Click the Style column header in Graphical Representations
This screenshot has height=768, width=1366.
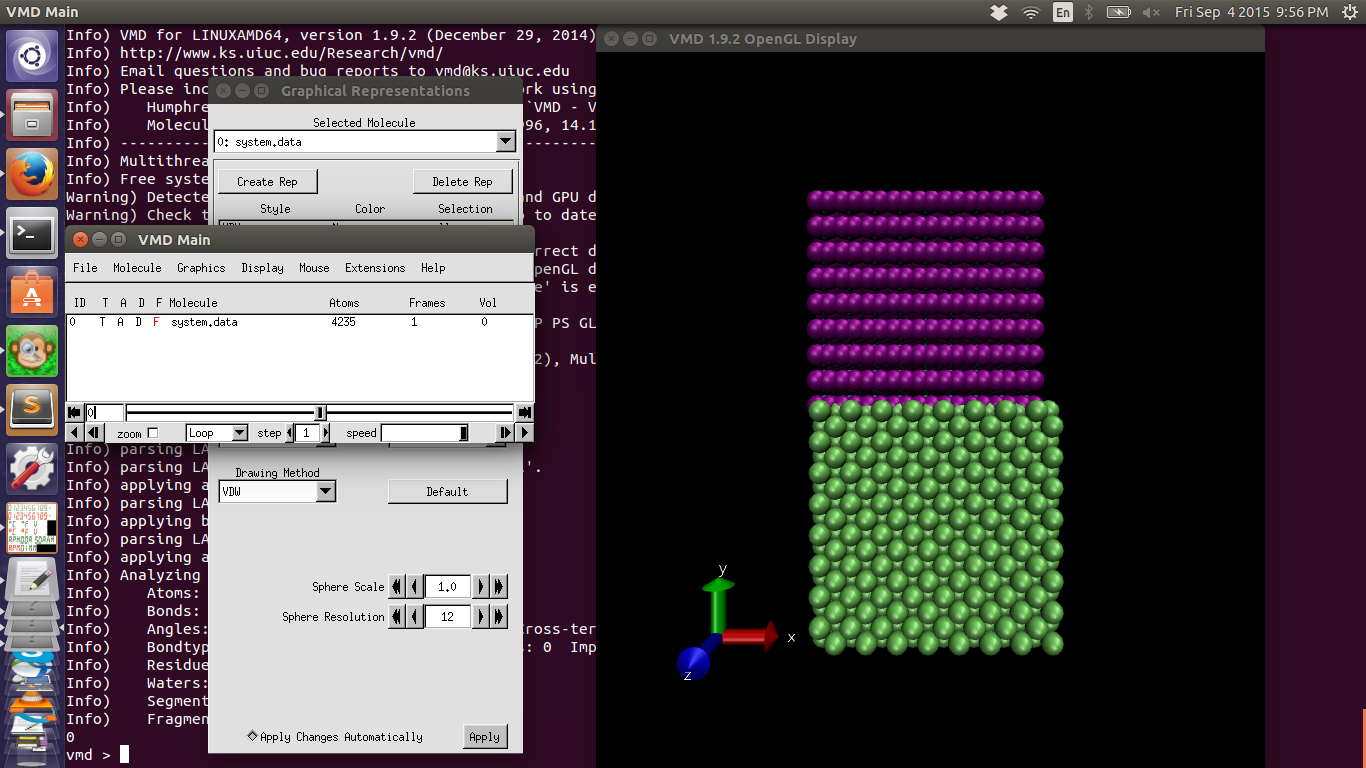tap(275, 209)
